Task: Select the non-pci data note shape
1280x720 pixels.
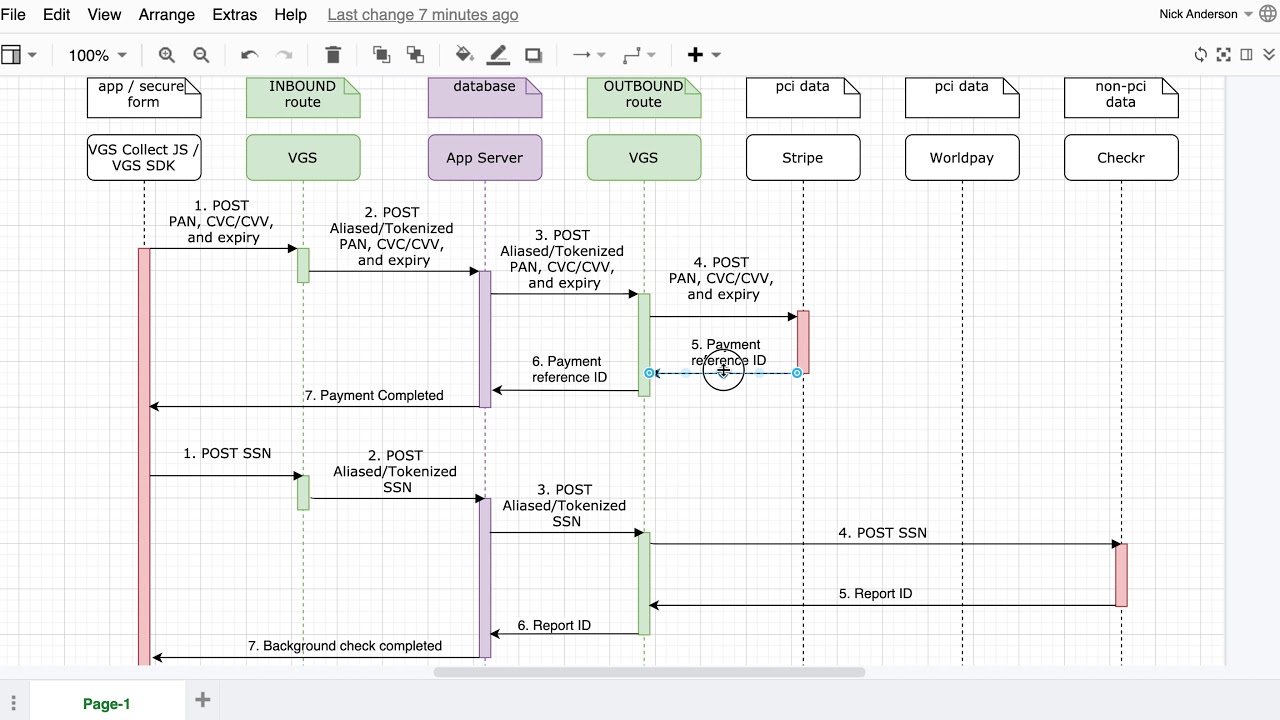Action: 1121,97
